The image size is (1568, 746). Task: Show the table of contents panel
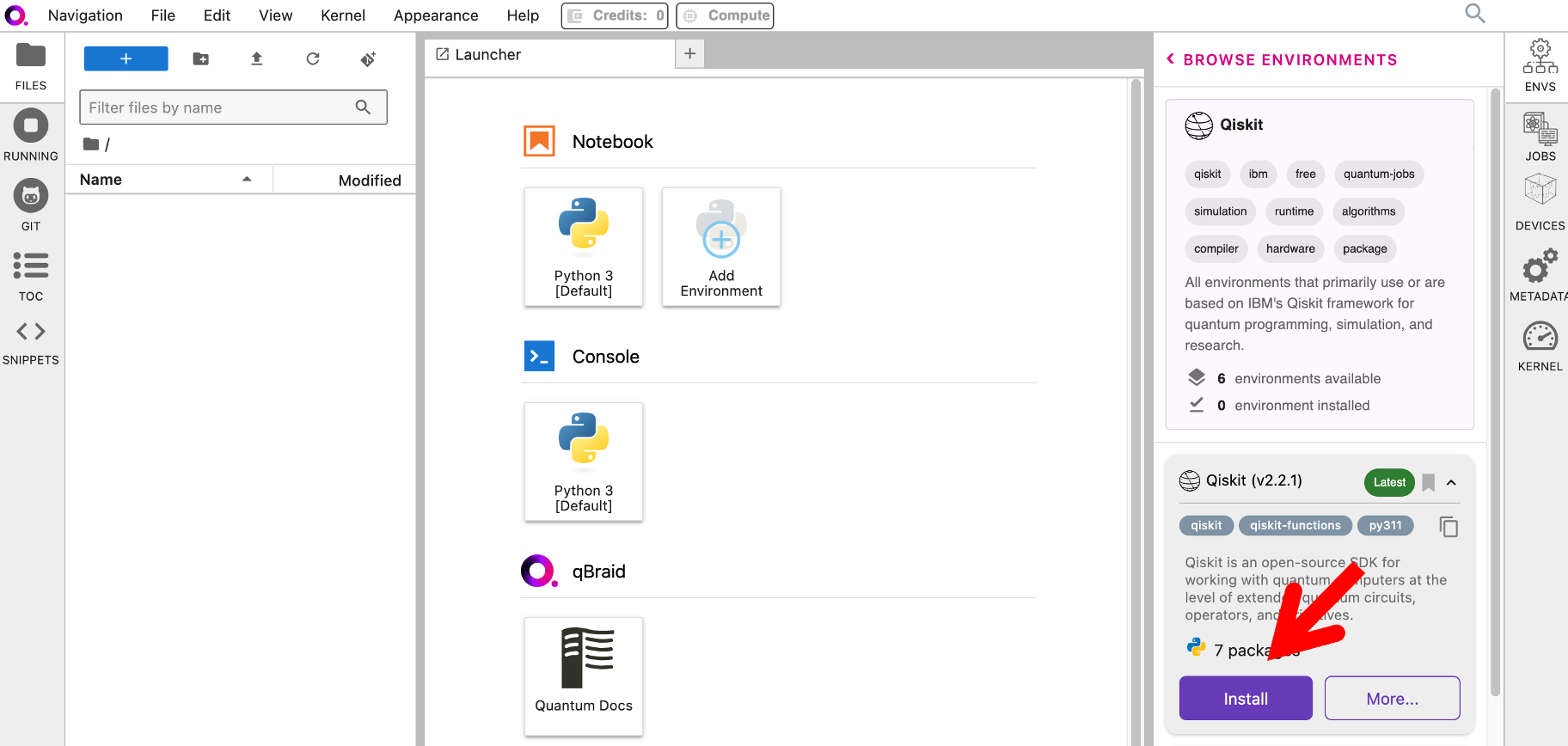(31, 277)
